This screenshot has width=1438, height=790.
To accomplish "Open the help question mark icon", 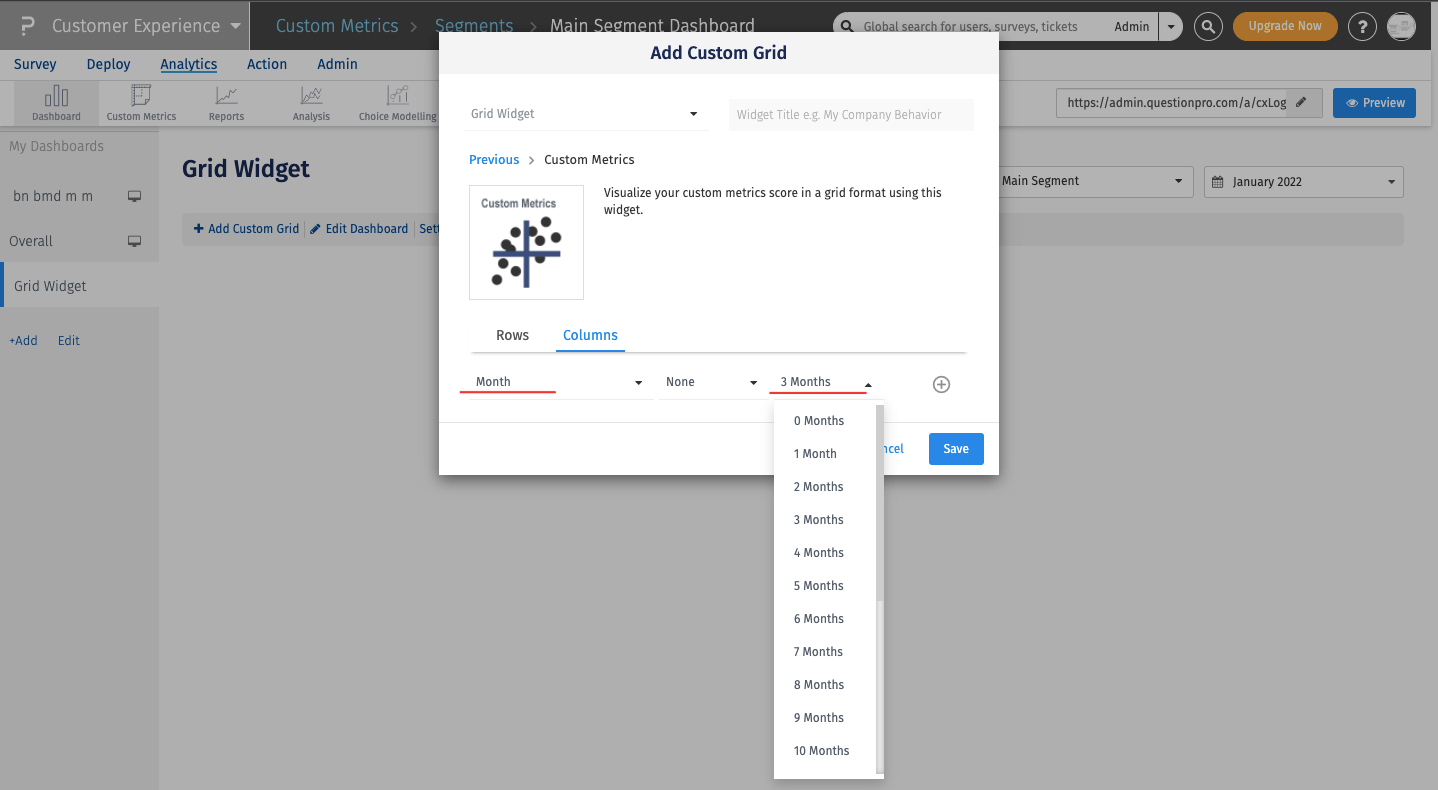I will coord(1362,26).
